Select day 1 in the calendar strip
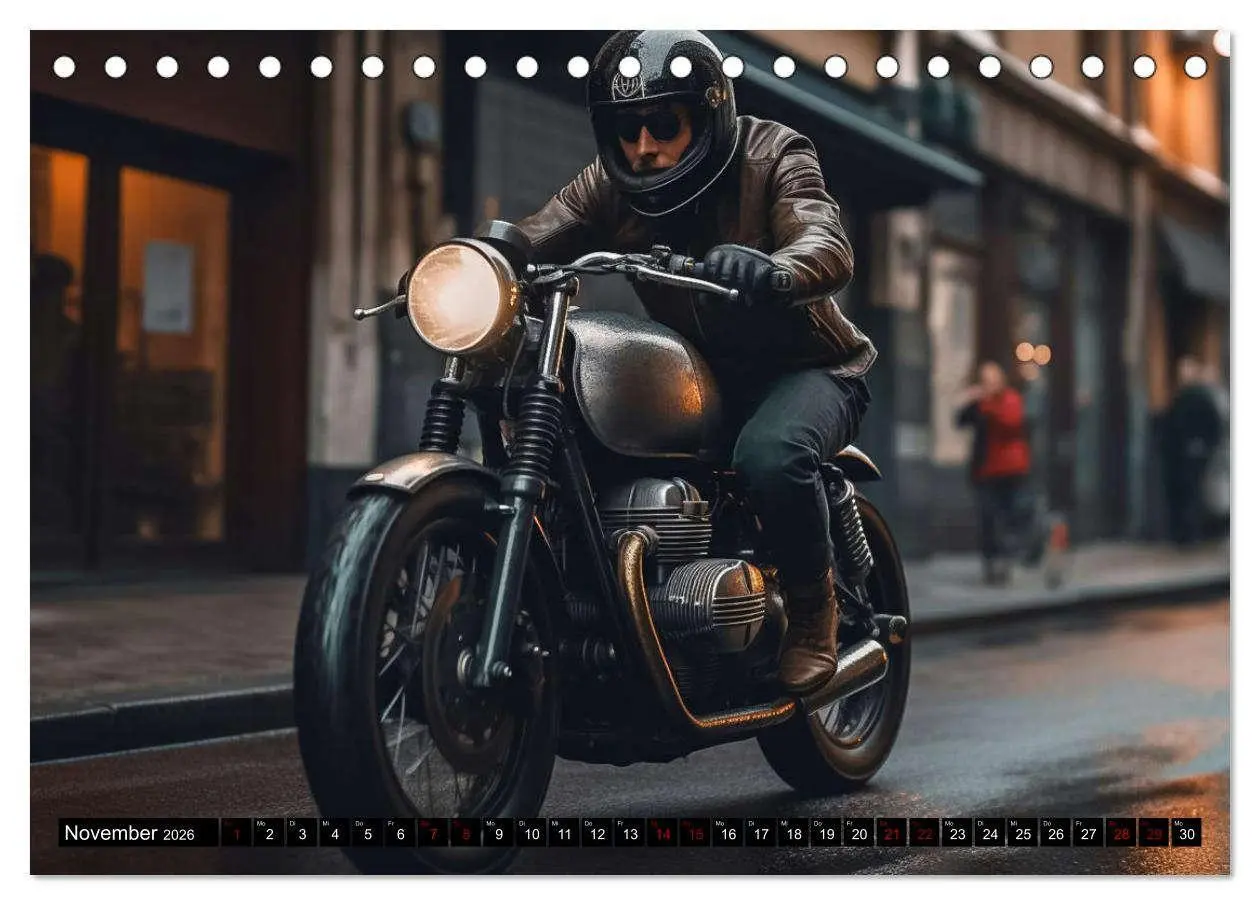 click(x=236, y=833)
